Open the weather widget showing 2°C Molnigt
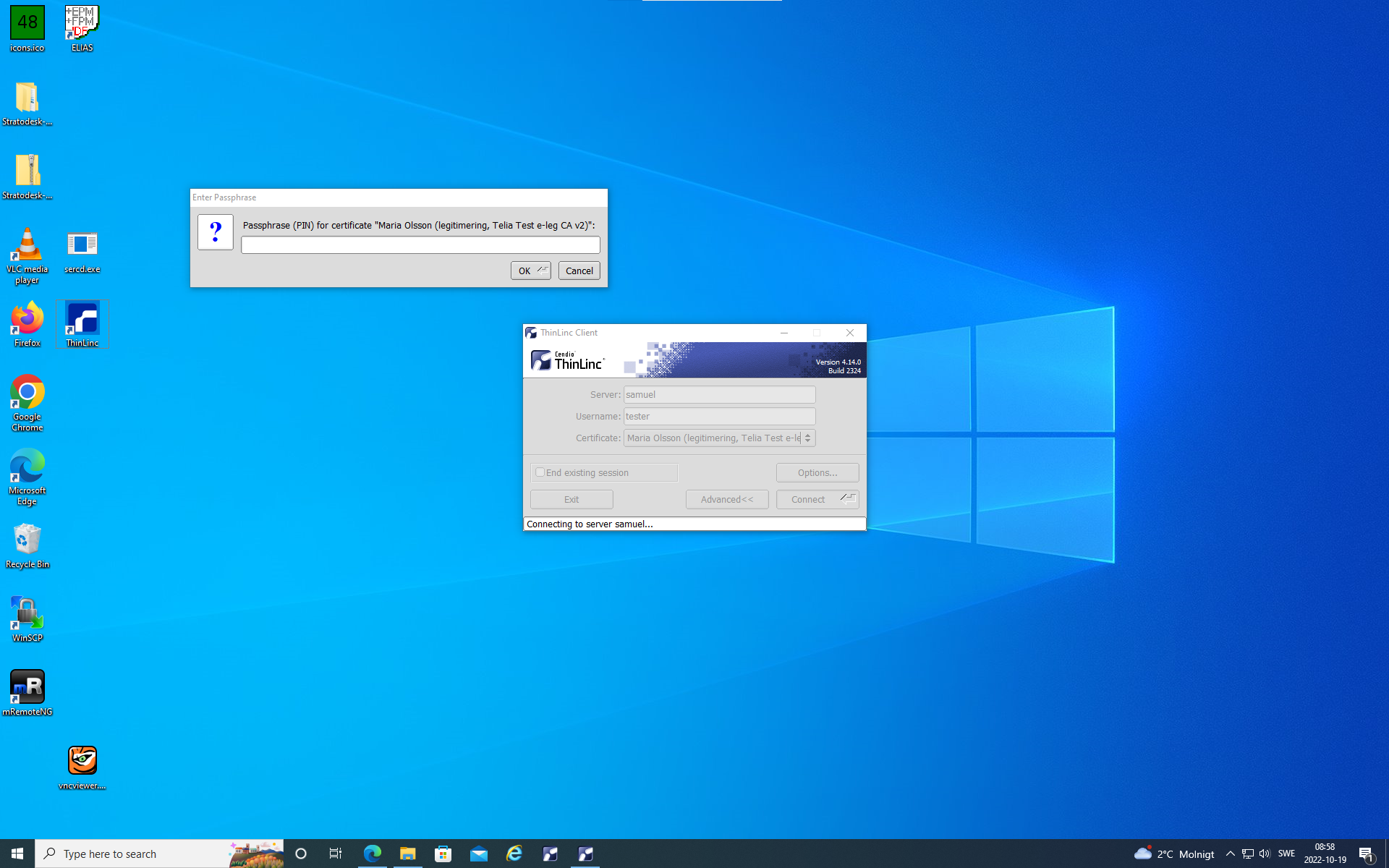This screenshot has width=1389, height=868. point(1174,854)
